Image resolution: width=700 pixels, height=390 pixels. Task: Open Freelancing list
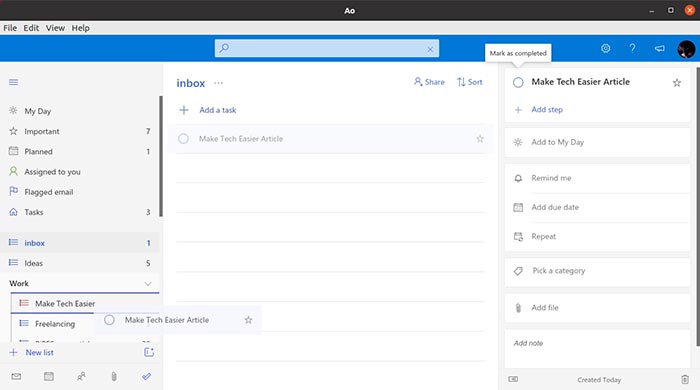coord(54,324)
